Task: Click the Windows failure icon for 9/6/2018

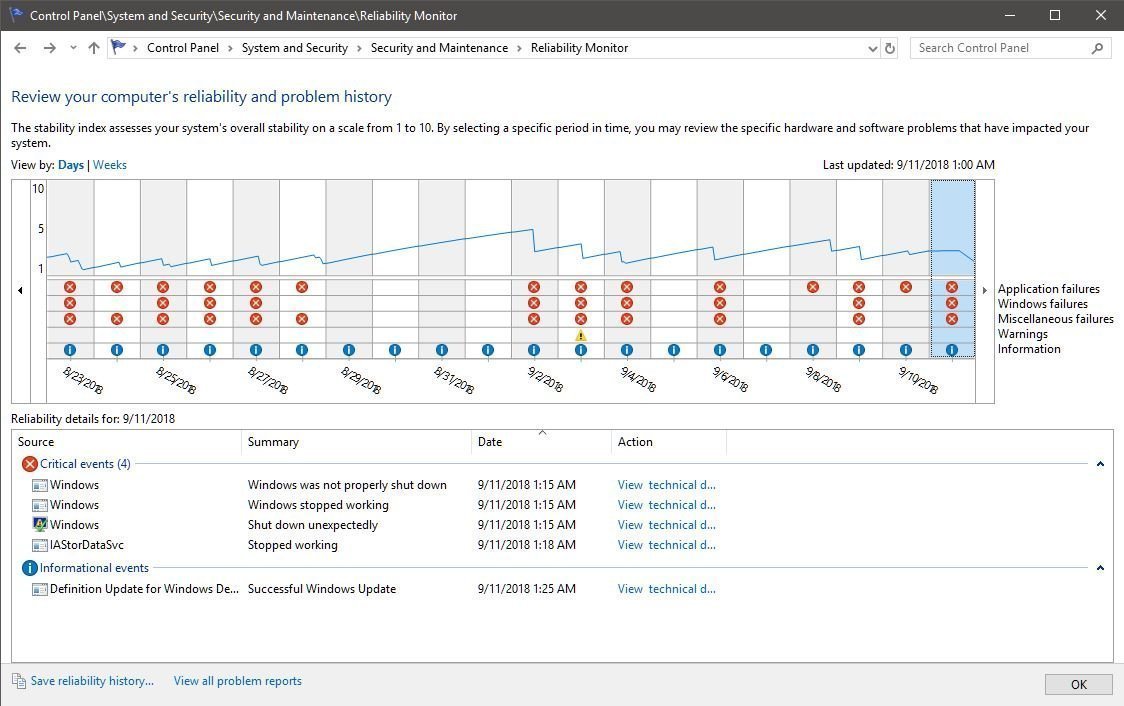Action: pos(720,303)
